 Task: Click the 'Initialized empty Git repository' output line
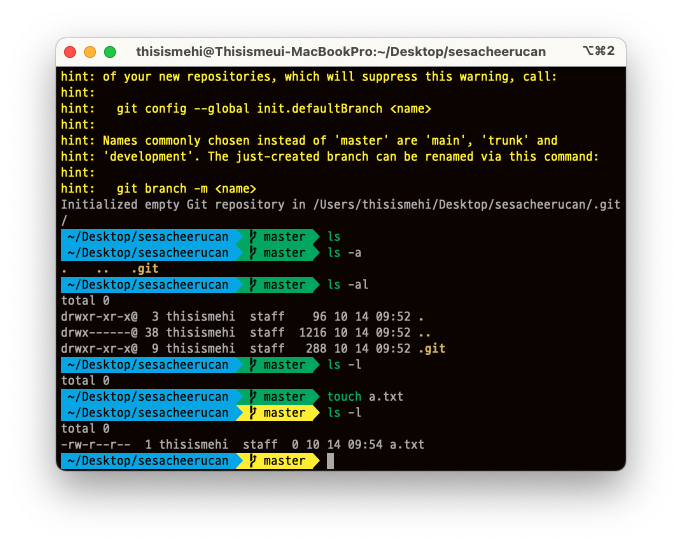click(341, 205)
